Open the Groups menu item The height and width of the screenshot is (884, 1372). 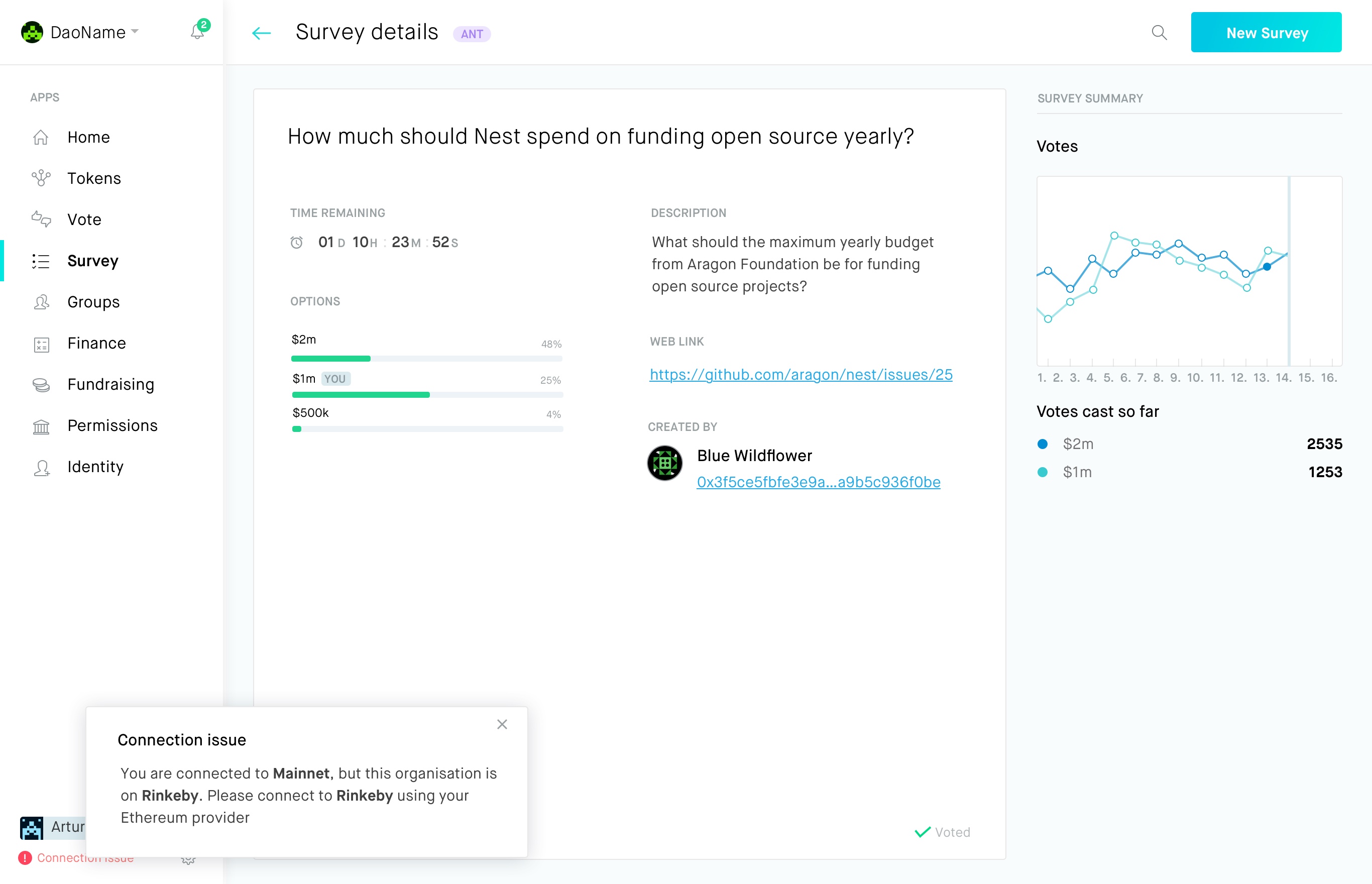coord(93,302)
